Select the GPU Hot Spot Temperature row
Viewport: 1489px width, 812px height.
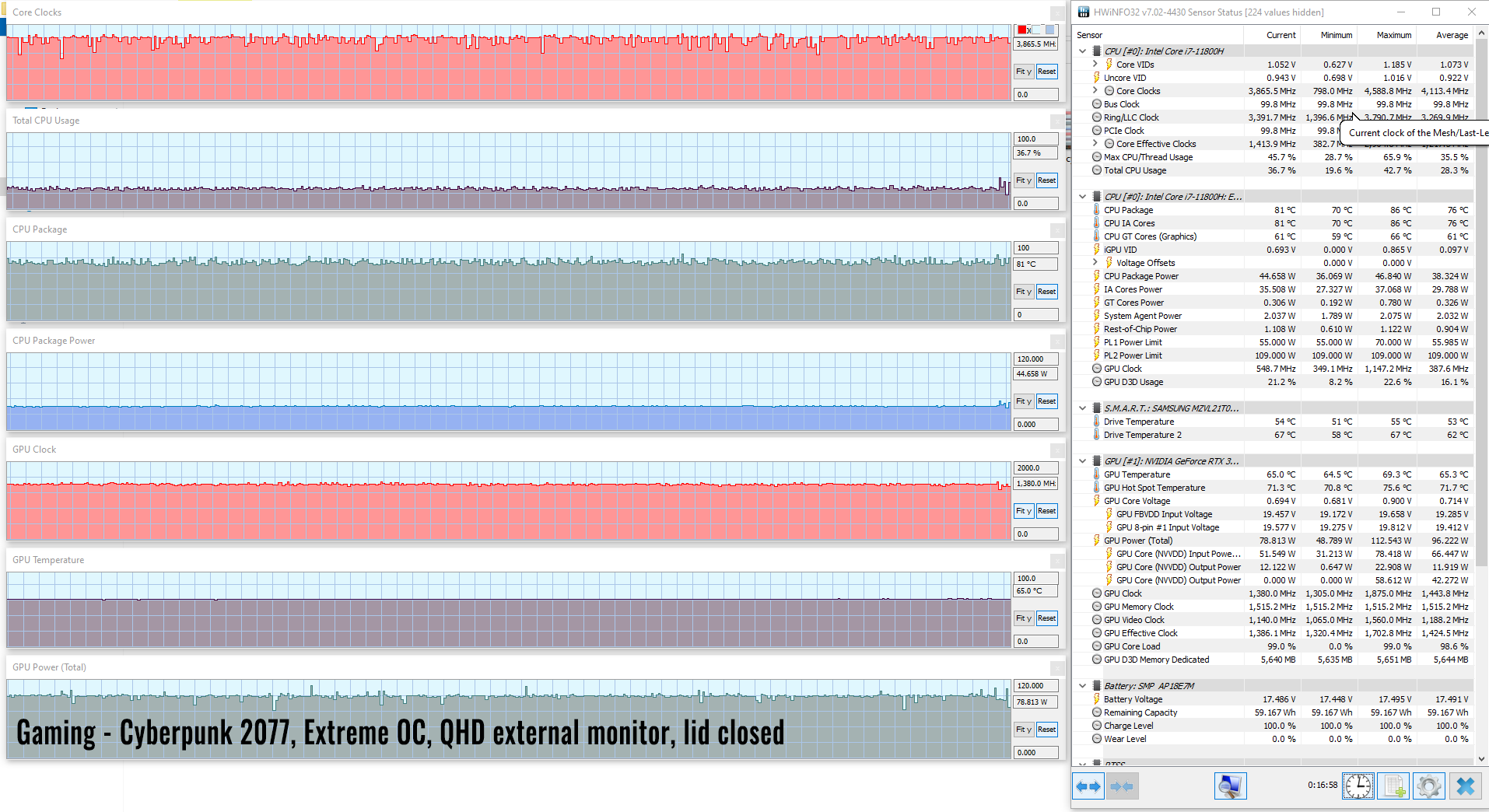coord(1274,488)
